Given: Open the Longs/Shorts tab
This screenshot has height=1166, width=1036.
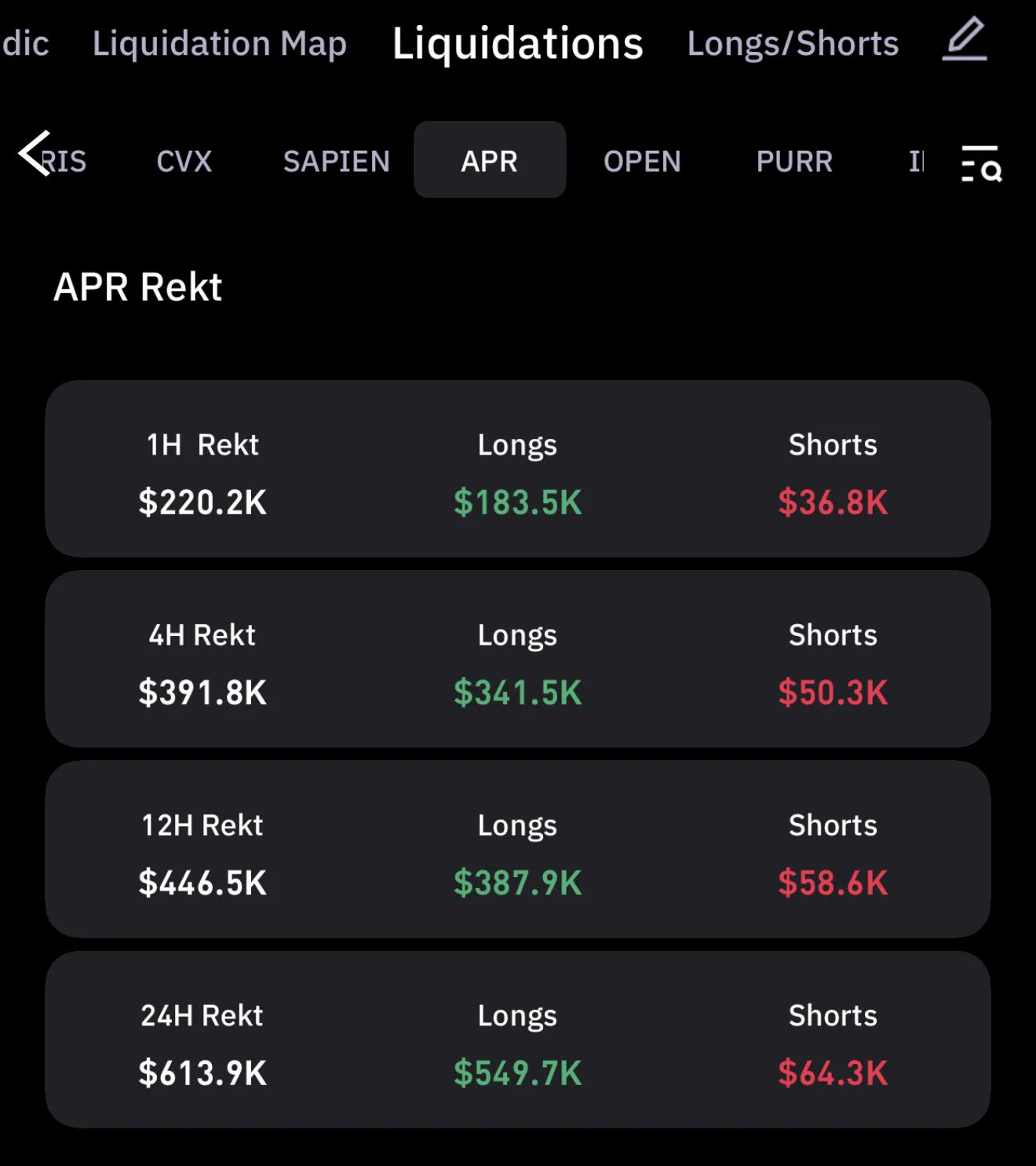Looking at the screenshot, I should click(x=793, y=43).
